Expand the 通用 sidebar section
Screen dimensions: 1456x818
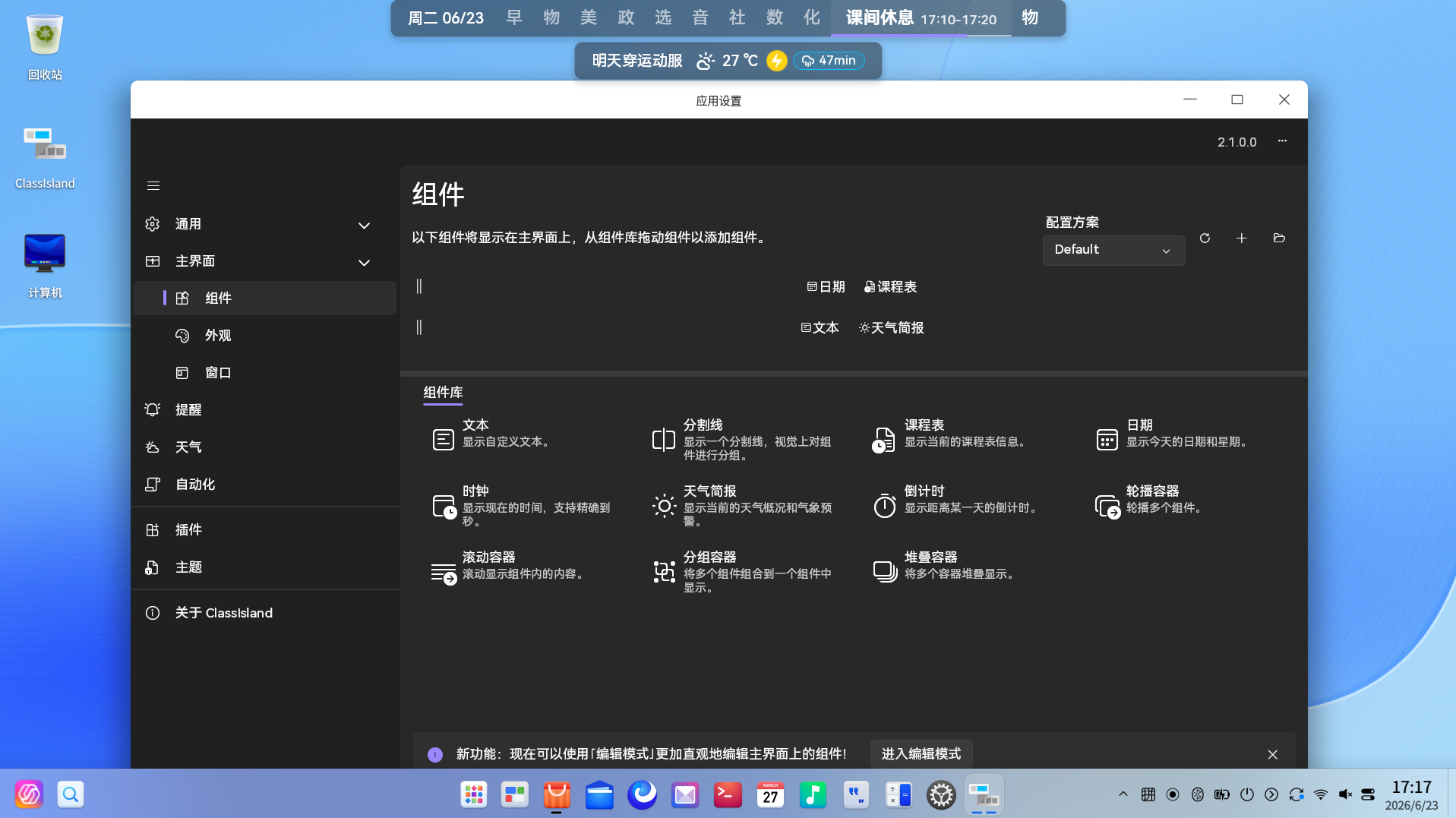tap(265, 224)
